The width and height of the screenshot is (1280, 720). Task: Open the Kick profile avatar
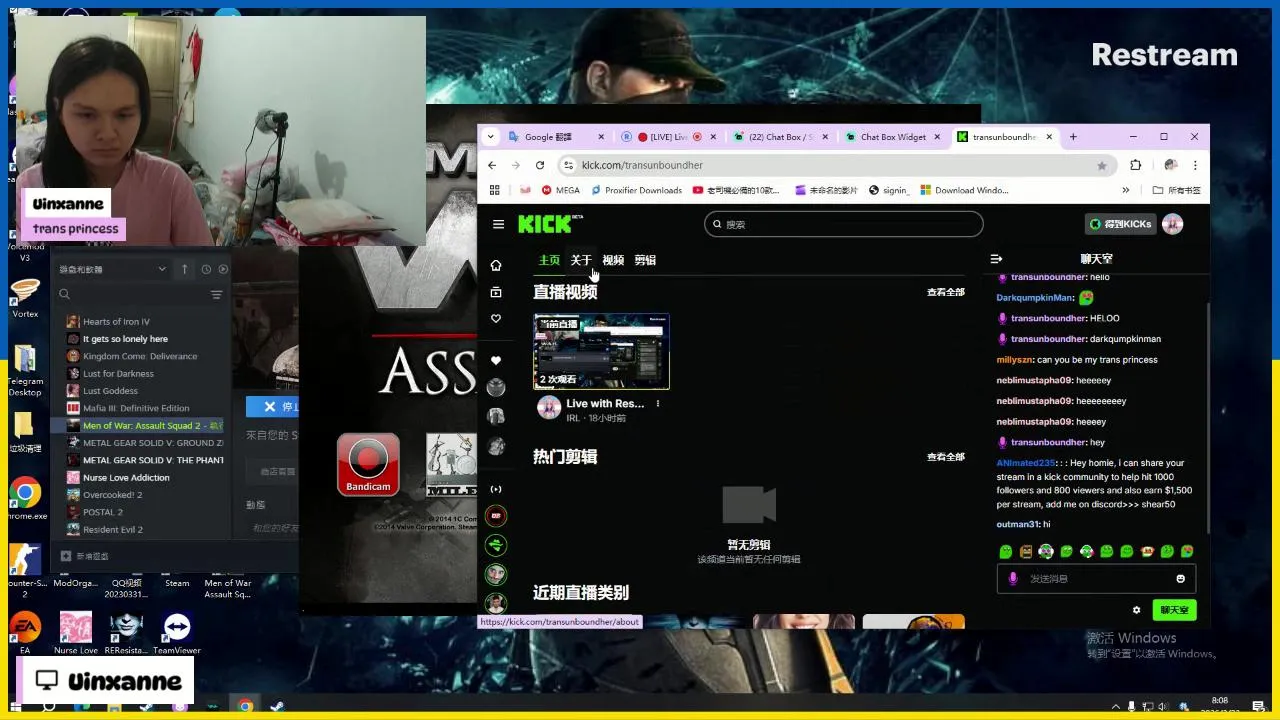(x=1173, y=224)
